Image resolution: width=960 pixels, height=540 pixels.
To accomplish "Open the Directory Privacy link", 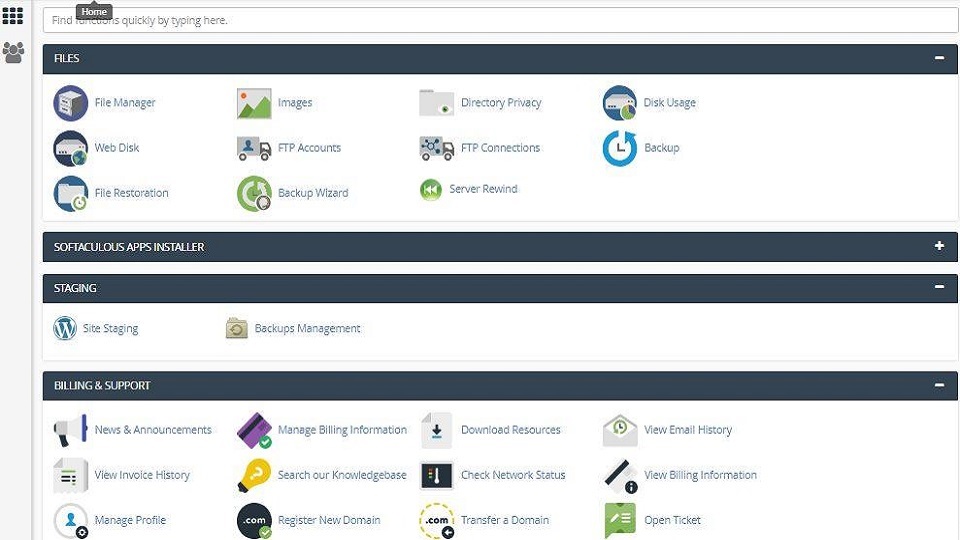I will click(501, 103).
